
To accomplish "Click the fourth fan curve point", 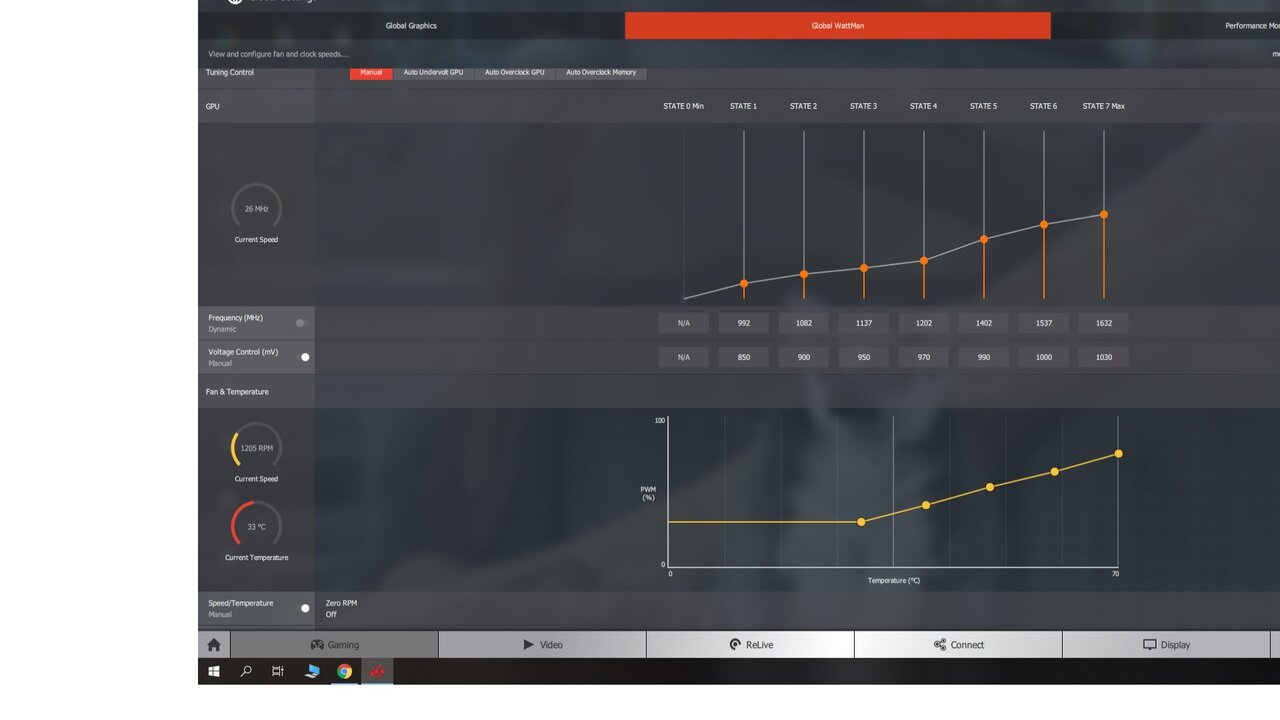I will click(x=1054, y=471).
